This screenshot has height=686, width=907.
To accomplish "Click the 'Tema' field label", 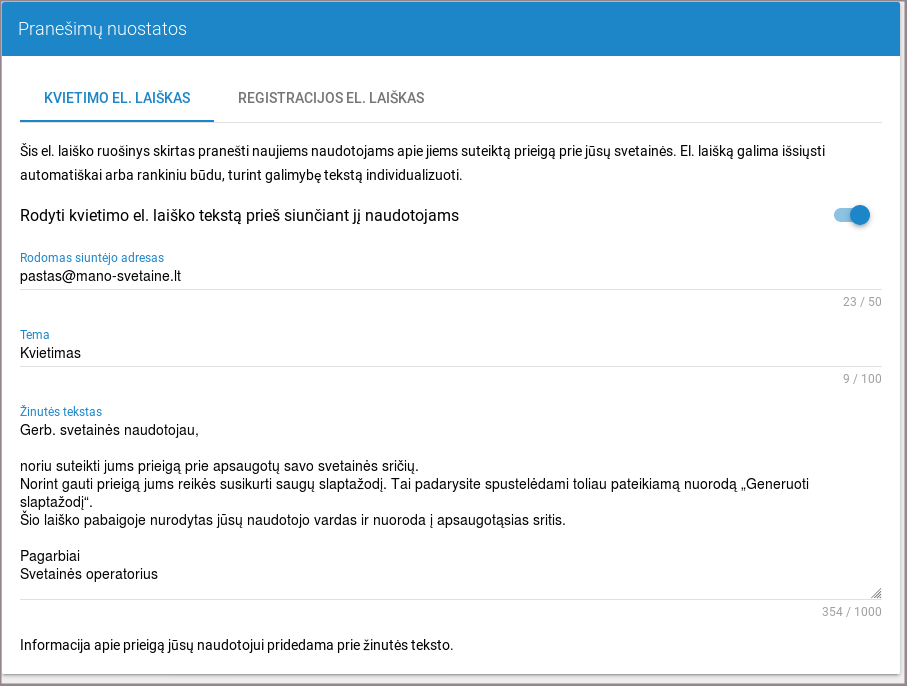I will pos(35,335).
